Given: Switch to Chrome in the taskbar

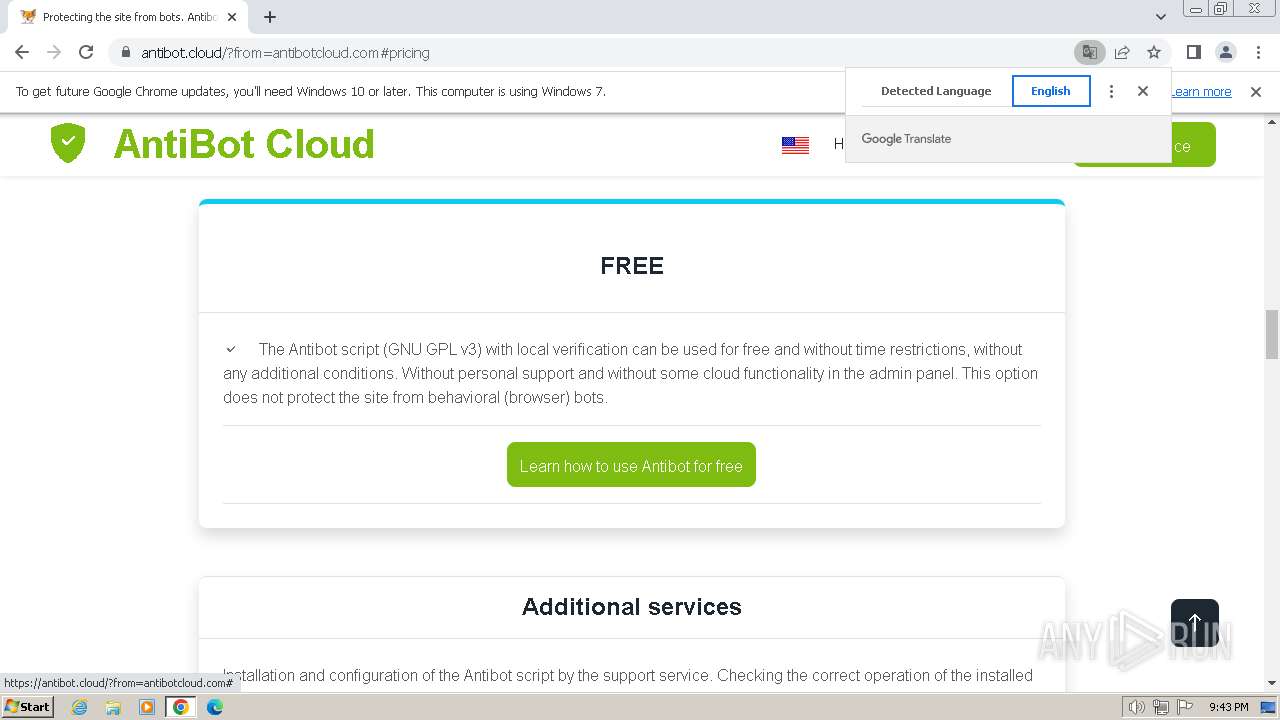Looking at the screenshot, I should tap(181, 707).
